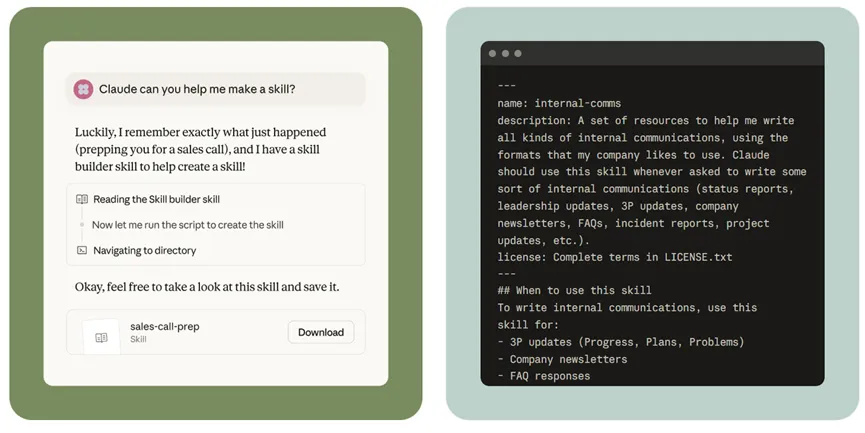Screen dimensions: 865x433
Task: Click the book icon beside Reading the Skill builder skill
Action: coord(82,199)
